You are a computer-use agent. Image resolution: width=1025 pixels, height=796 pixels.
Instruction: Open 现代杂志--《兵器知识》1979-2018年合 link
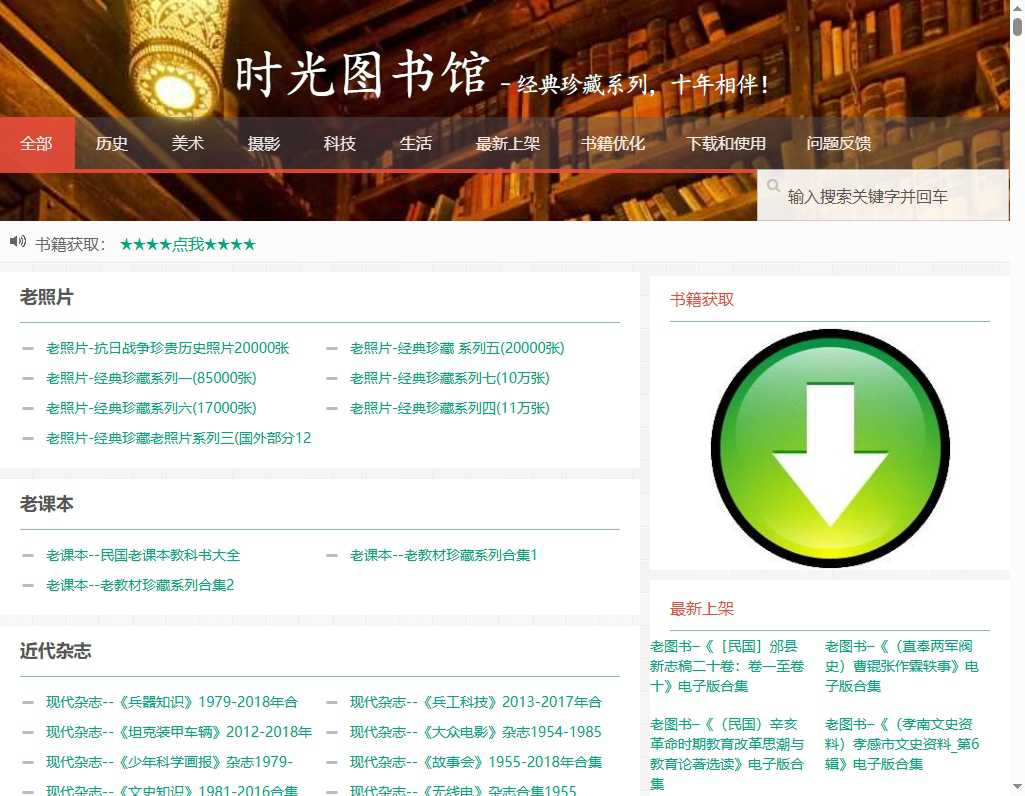tap(168, 701)
